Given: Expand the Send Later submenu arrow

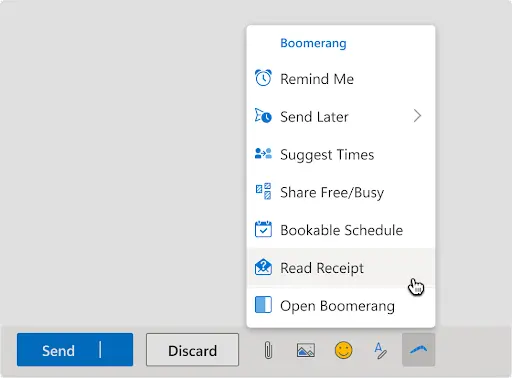Looking at the screenshot, I should click(x=417, y=116).
